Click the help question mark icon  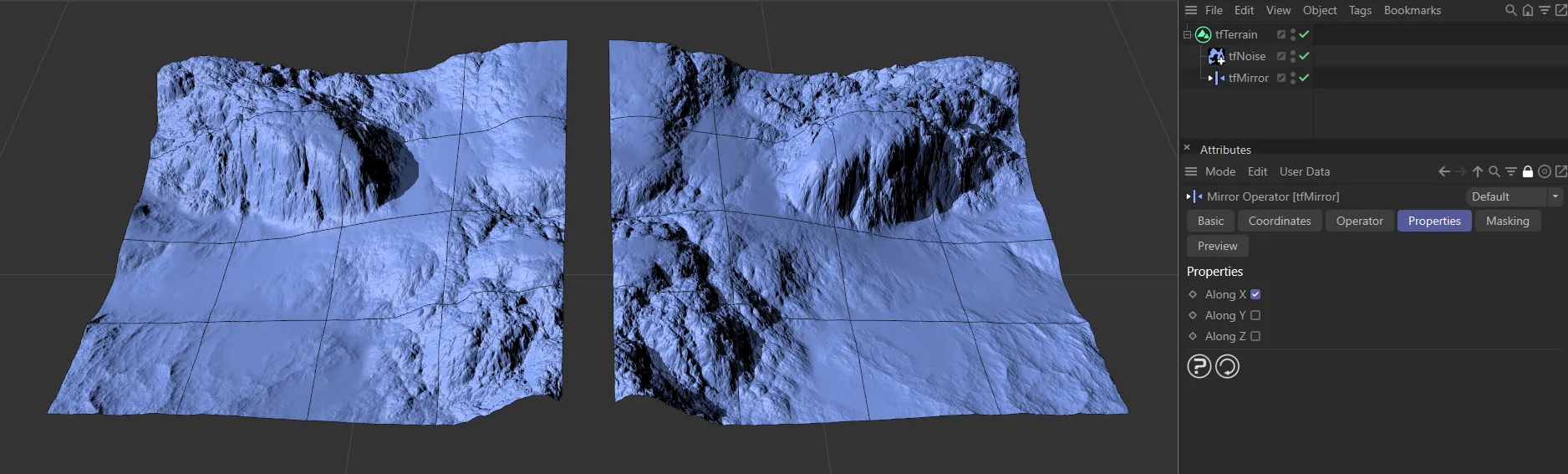1199,366
